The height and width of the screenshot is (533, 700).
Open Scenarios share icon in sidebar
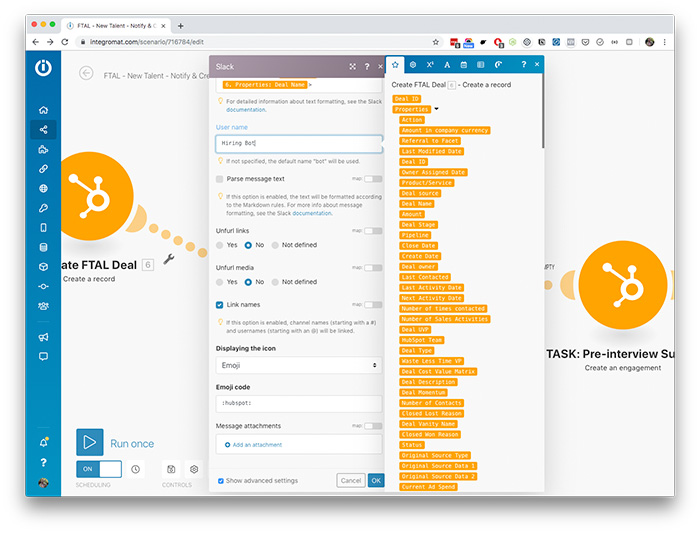click(x=43, y=129)
